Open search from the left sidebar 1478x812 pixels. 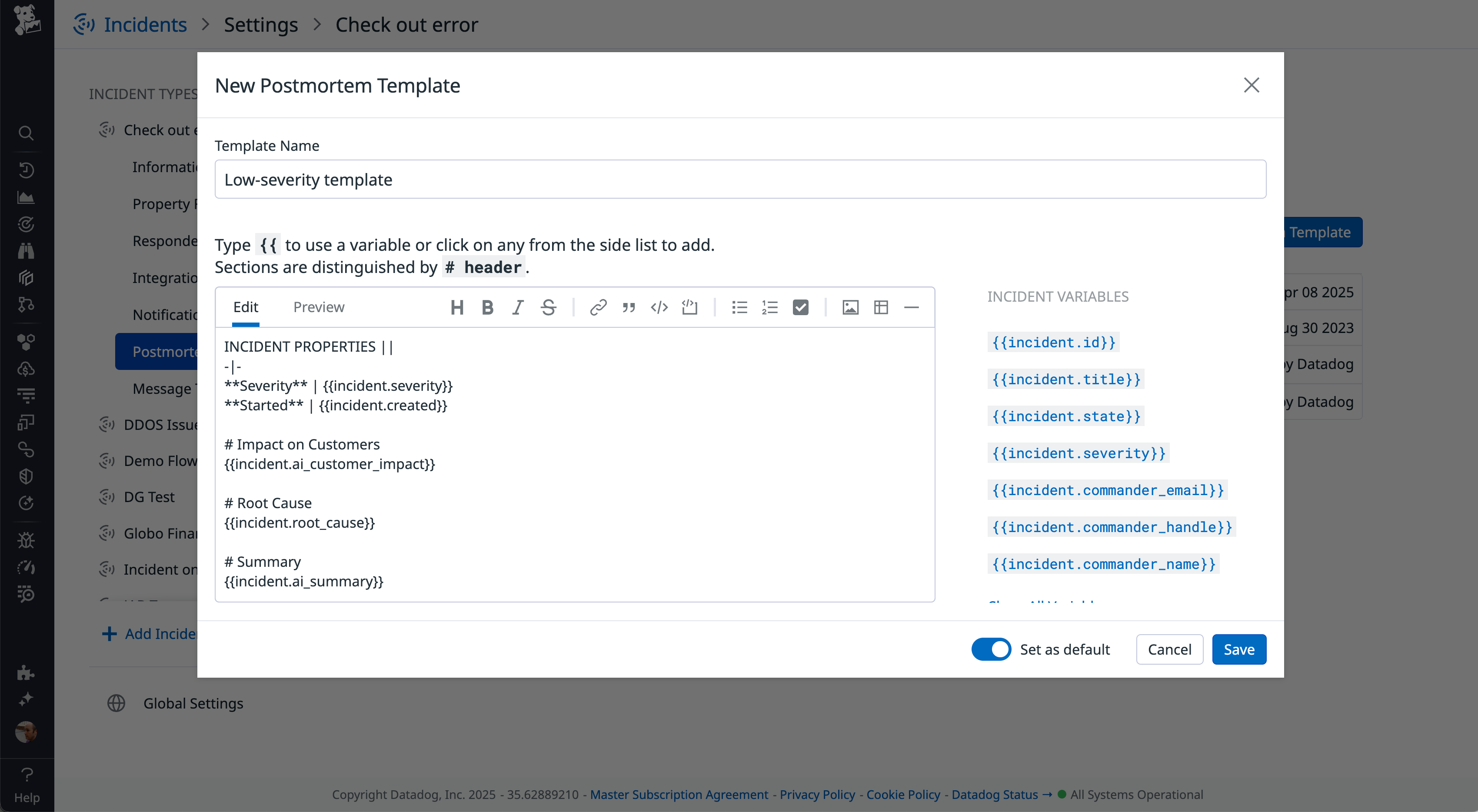tap(26, 133)
